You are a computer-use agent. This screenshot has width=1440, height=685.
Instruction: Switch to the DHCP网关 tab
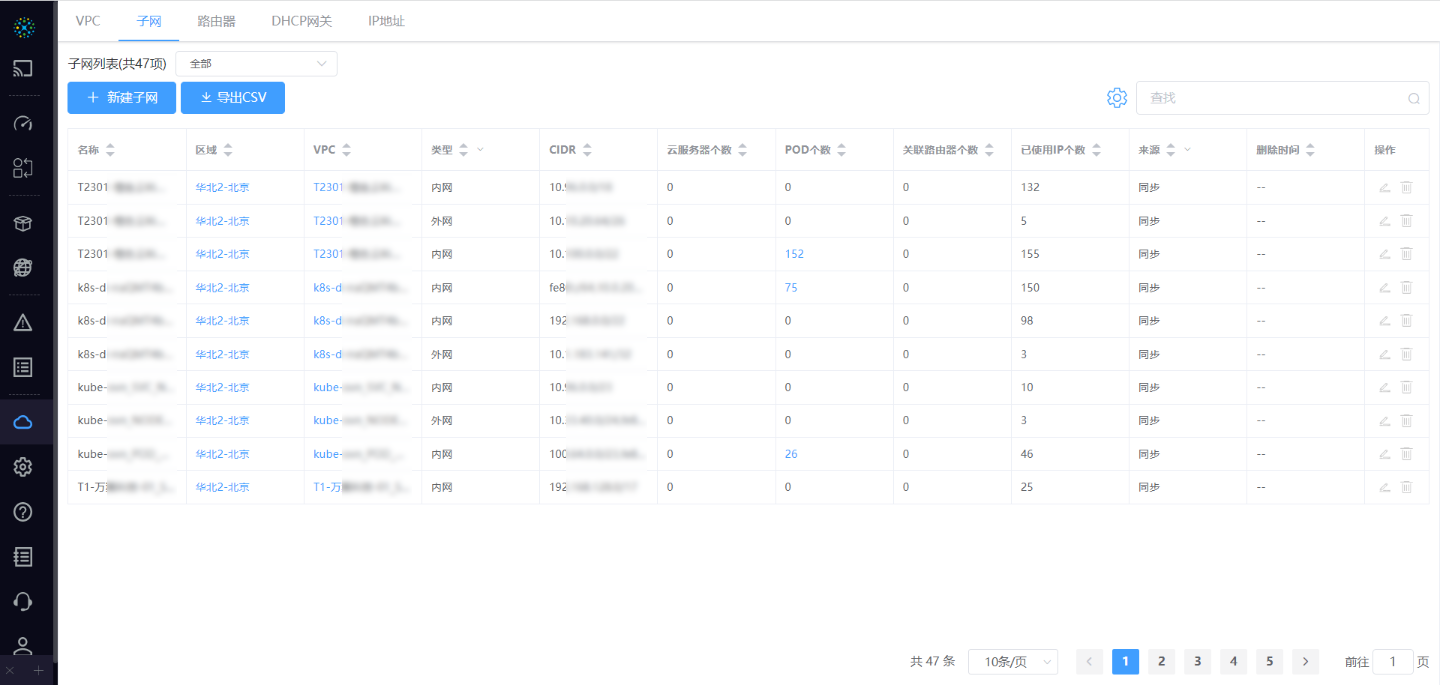pos(301,21)
